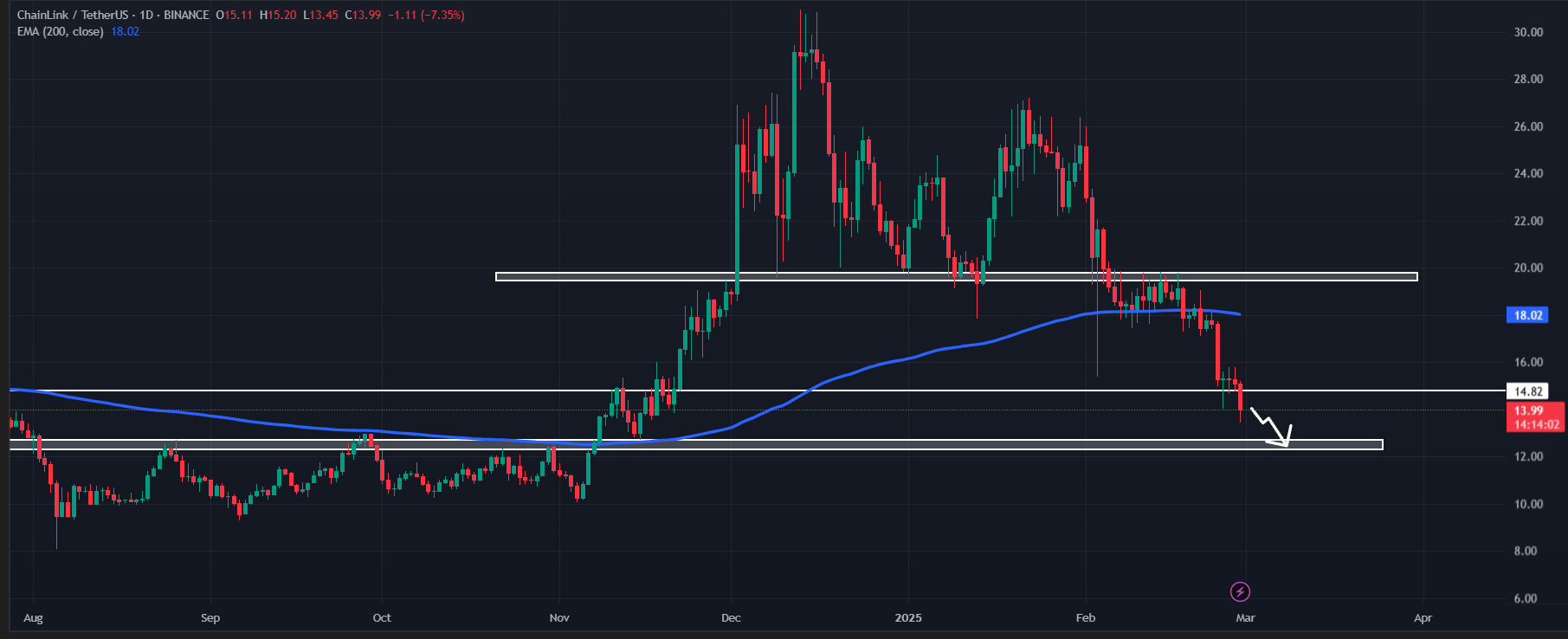Open the EMA (200, close) indicator legend
This screenshot has width=1568, height=639.
(61, 31)
